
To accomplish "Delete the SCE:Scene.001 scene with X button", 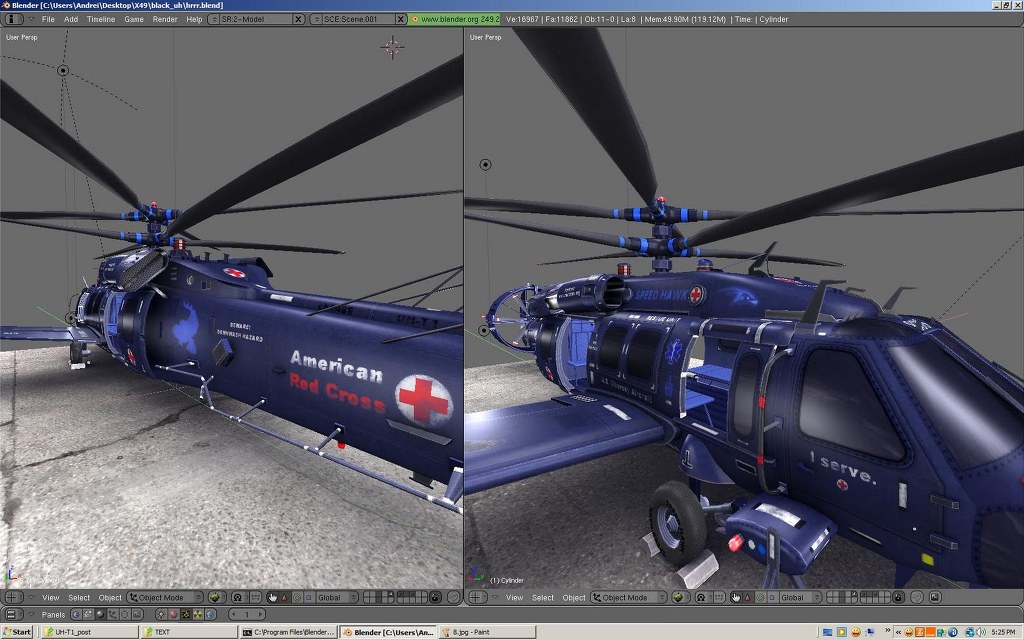I will (401, 19).
